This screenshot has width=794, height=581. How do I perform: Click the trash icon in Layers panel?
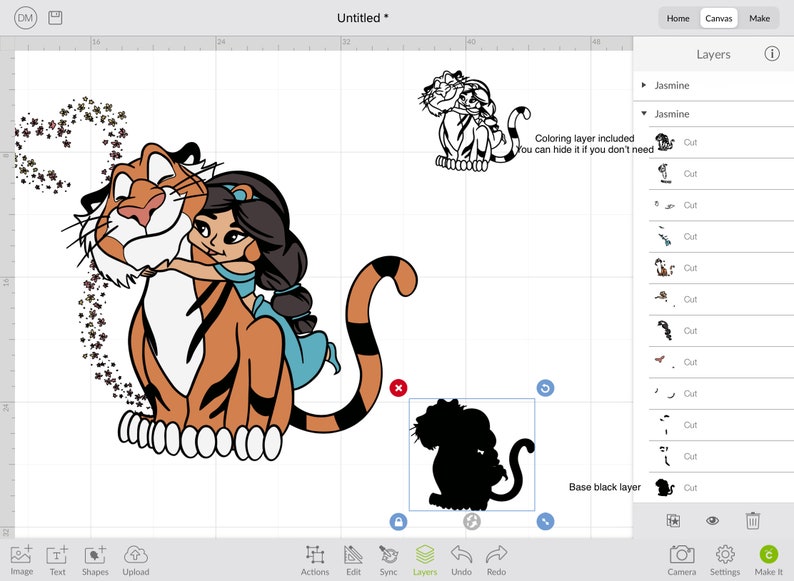[752, 521]
